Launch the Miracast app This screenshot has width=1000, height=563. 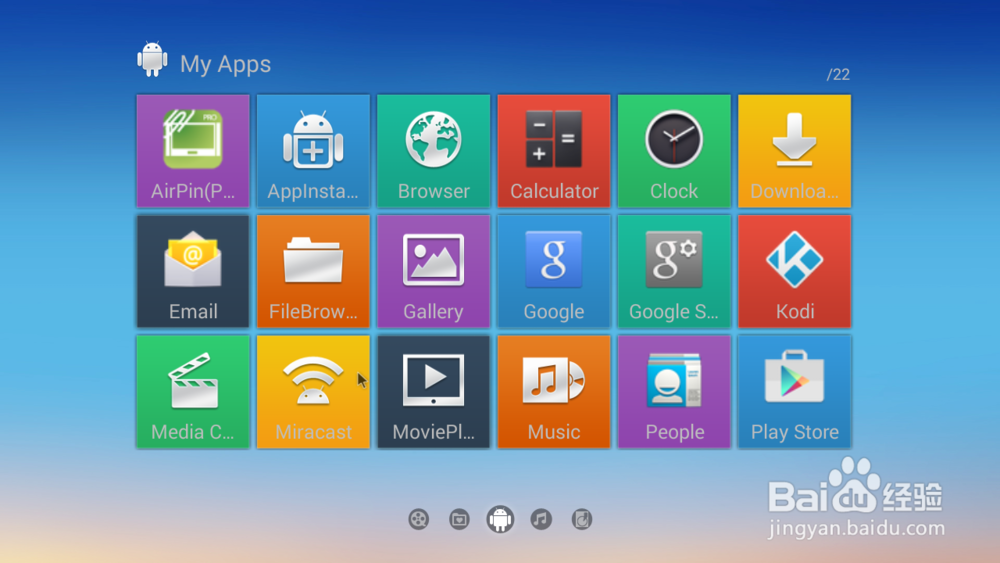click(313, 392)
